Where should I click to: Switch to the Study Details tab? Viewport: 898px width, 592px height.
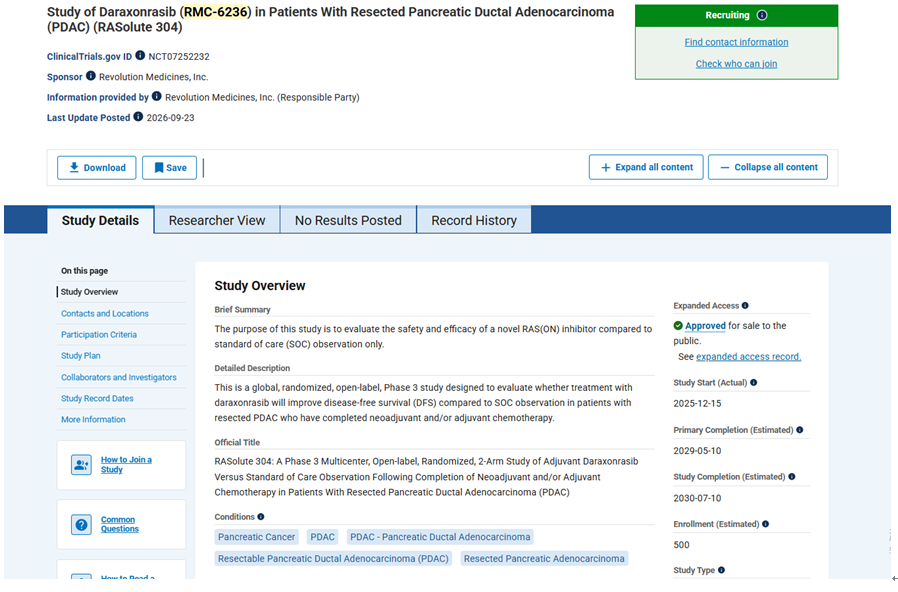[100, 220]
